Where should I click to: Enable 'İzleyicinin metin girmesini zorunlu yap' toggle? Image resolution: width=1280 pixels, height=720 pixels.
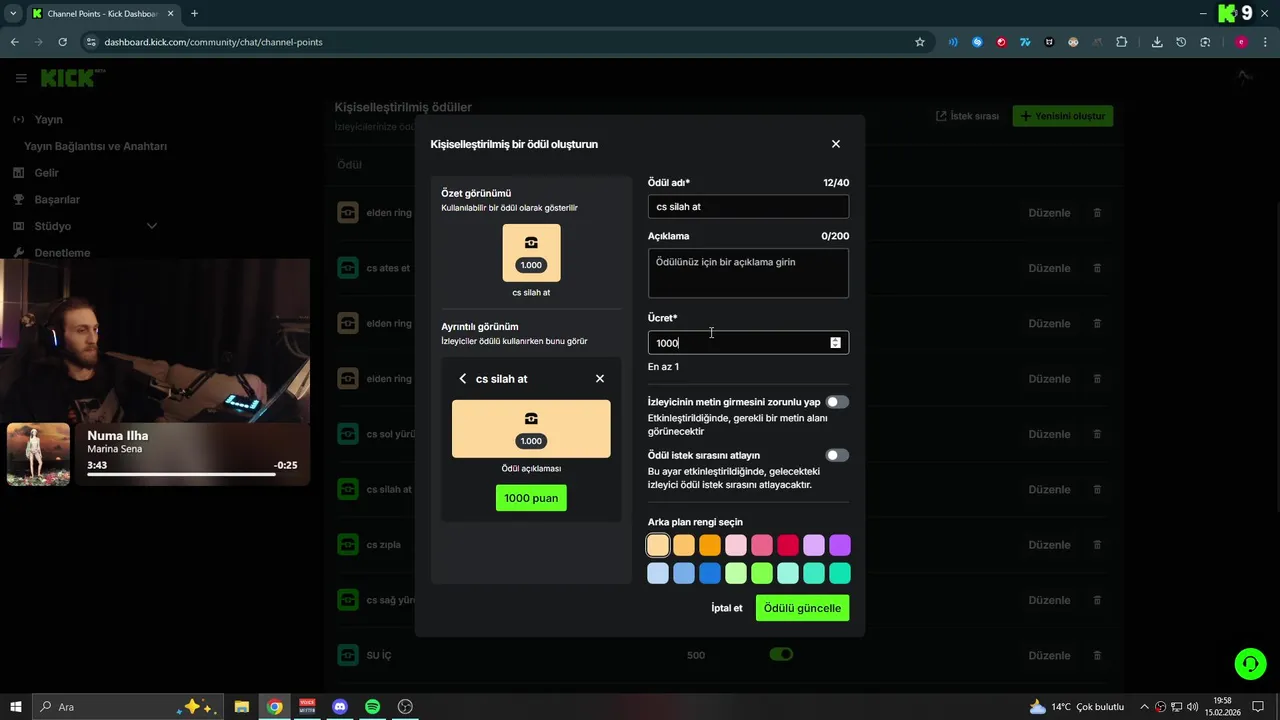[x=837, y=402]
